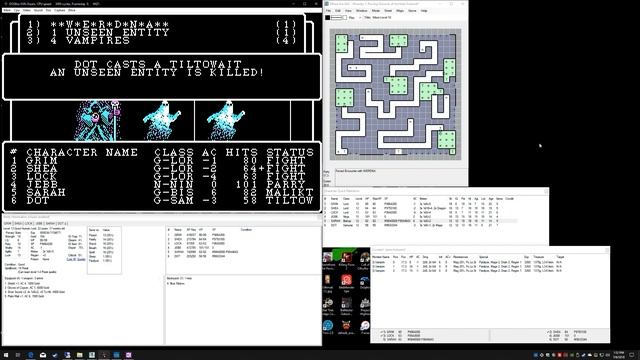The image size is (640, 360).
Task: Click the black color swatch in map toolbar
Action: [x=327, y=18]
